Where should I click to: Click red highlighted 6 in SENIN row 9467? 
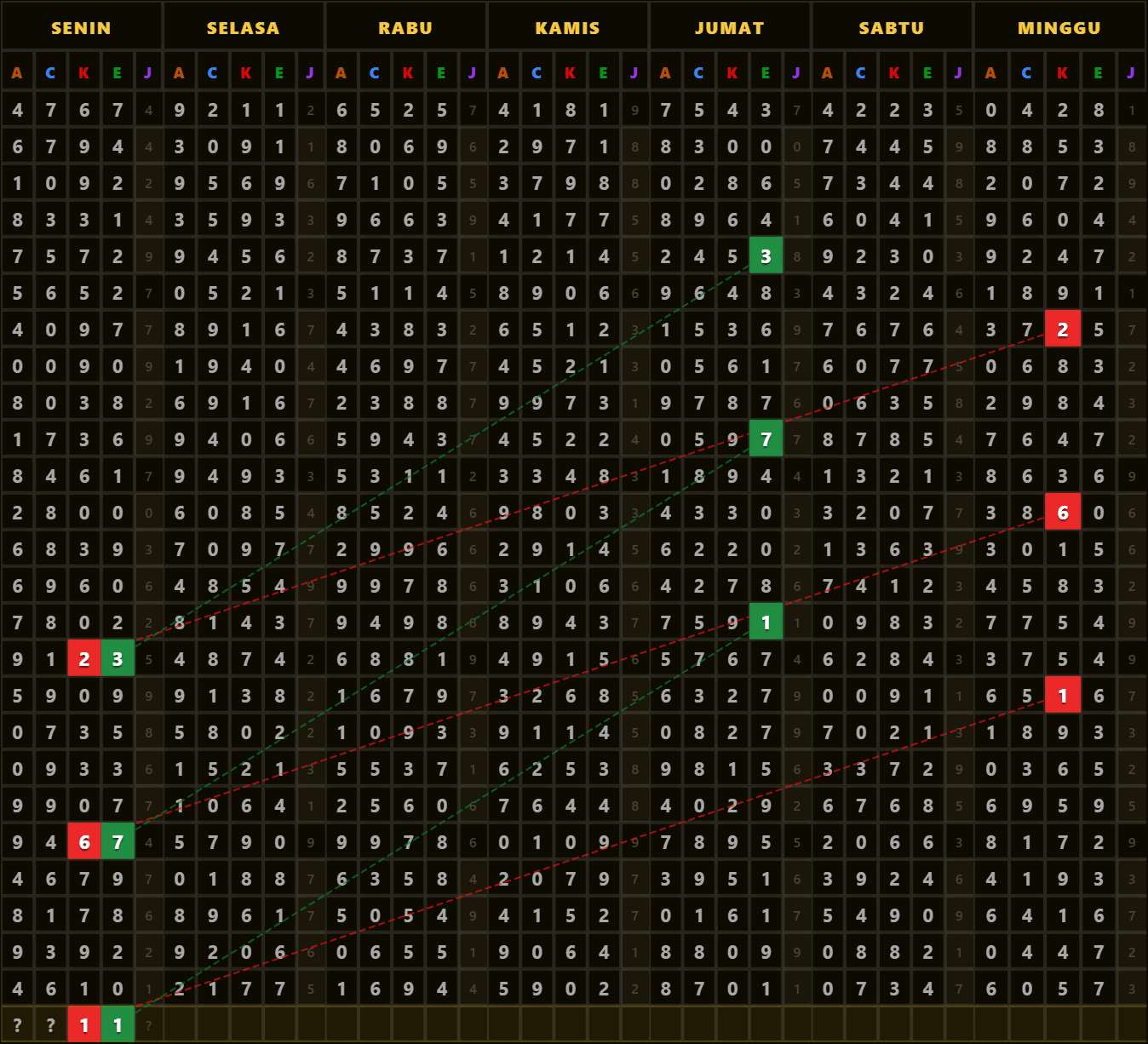[83, 842]
